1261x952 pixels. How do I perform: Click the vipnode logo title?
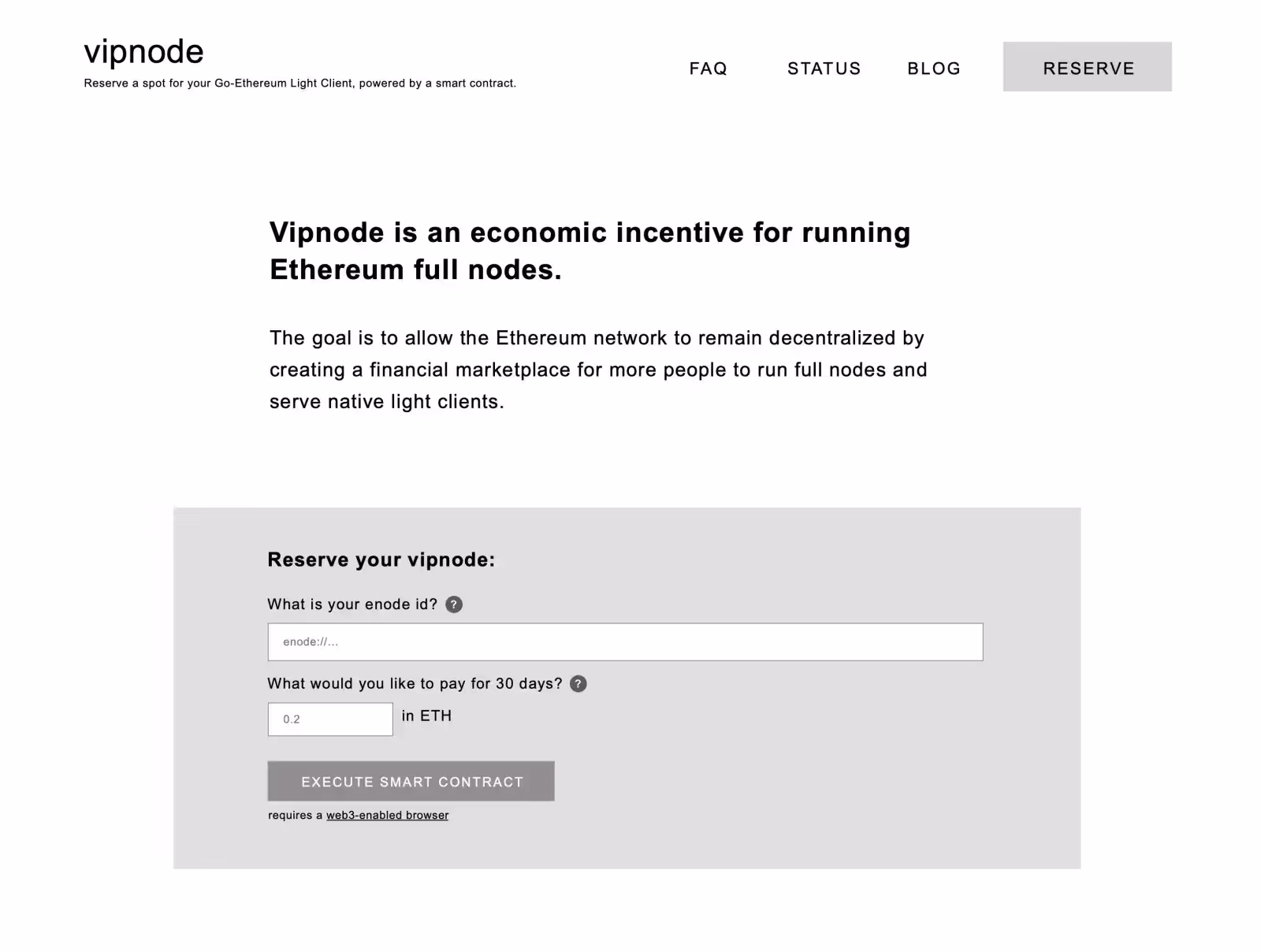pyautogui.click(x=143, y=52)
